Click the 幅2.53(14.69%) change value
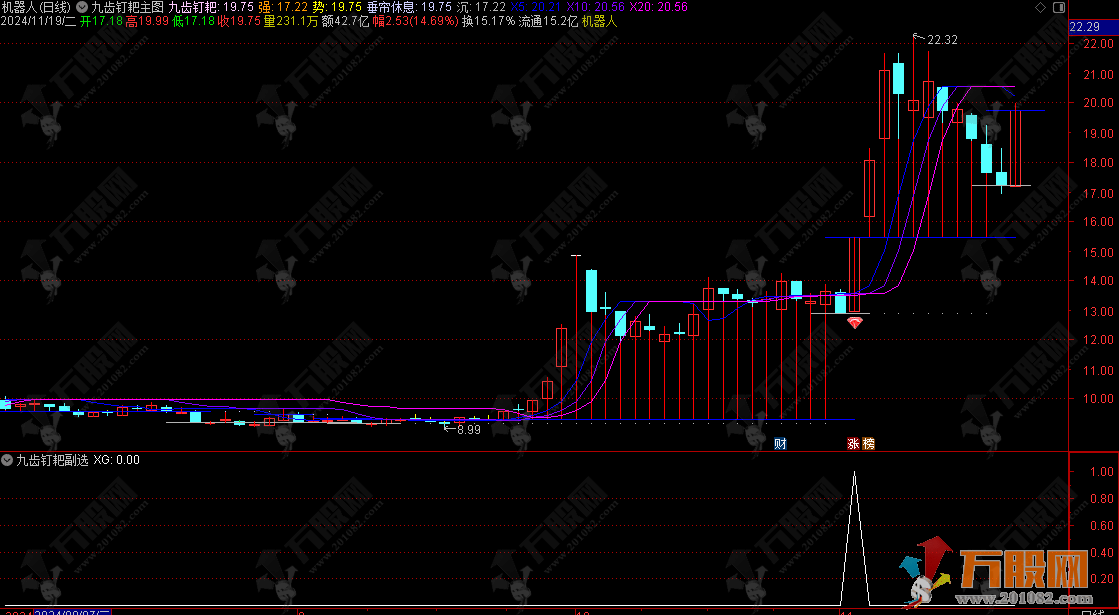The image size is (1119, 615). click(415, 21)
